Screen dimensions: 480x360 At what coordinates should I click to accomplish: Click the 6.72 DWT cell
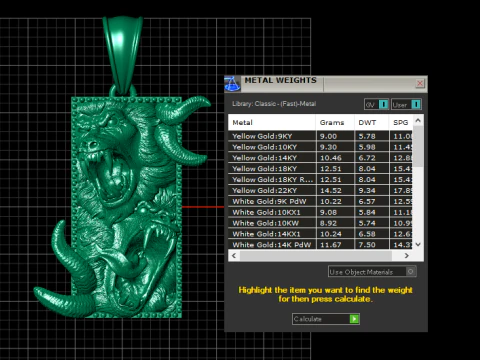point(372,158)
